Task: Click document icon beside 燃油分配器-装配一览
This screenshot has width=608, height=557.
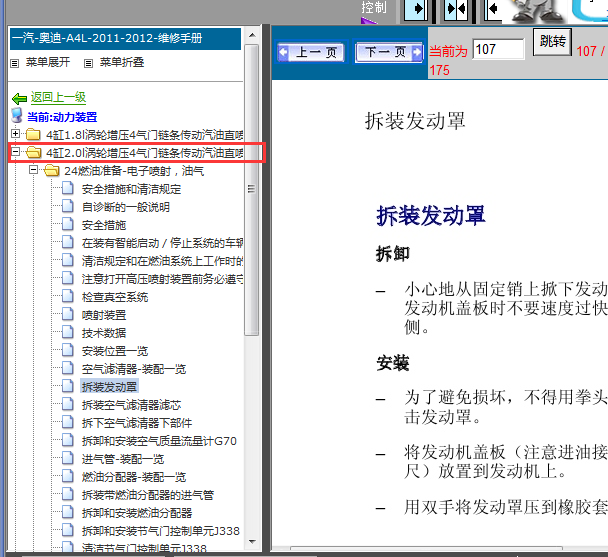Action: (x=67, y=476)
